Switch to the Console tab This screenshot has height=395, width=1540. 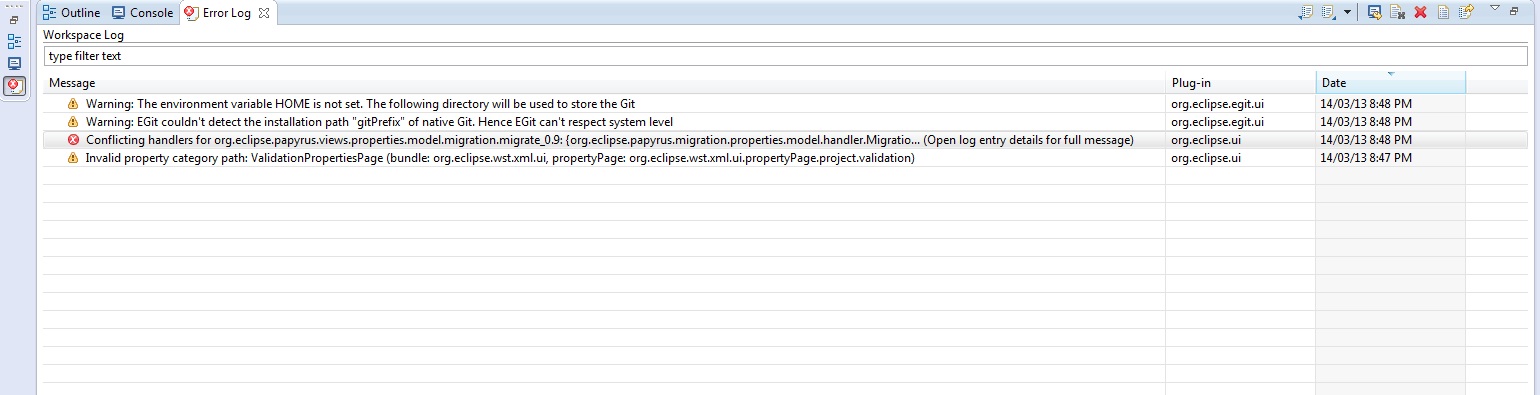142,13
